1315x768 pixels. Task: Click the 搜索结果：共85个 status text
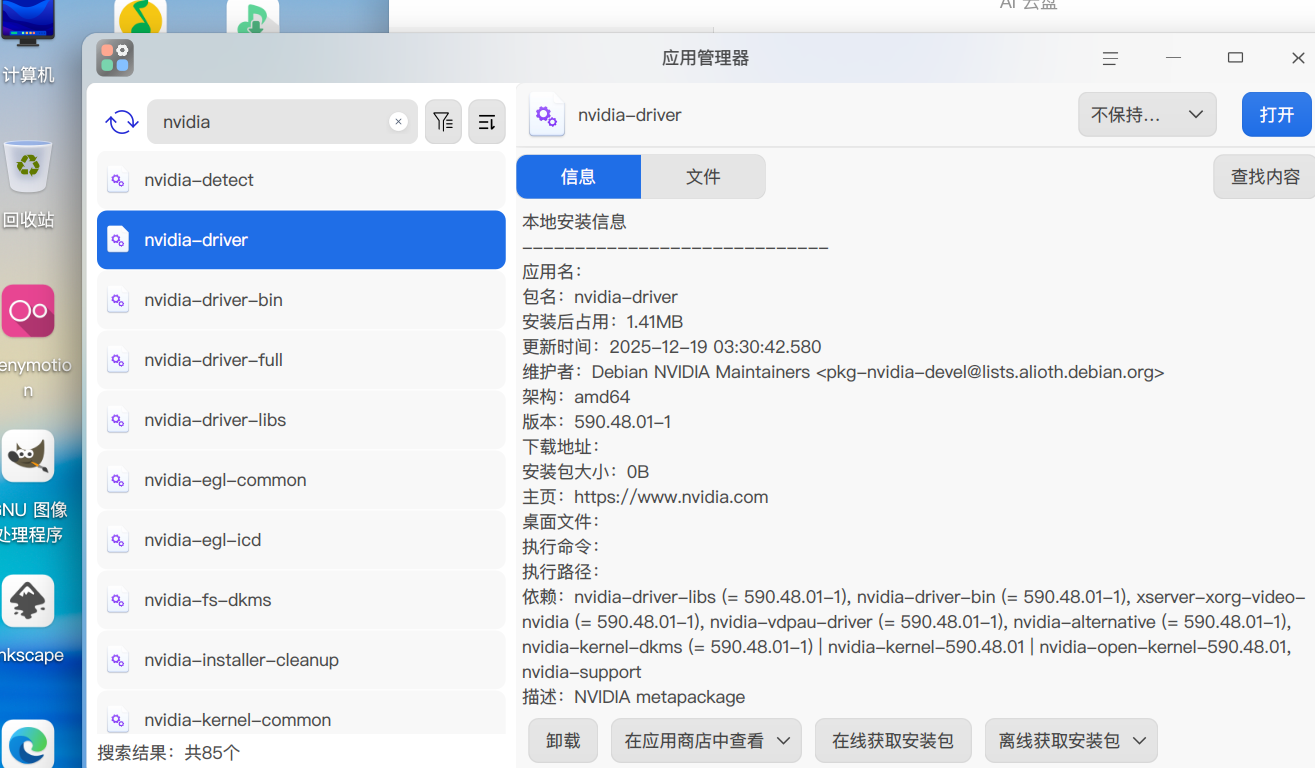[x=169, y=753]
